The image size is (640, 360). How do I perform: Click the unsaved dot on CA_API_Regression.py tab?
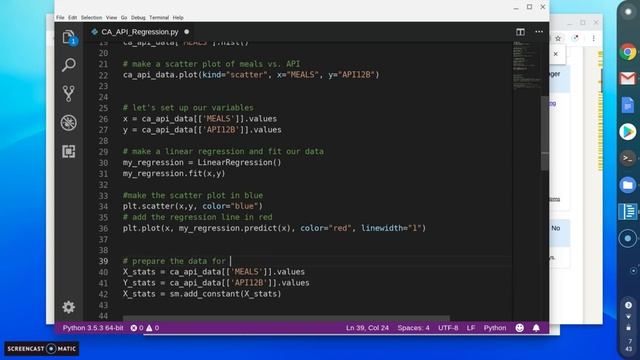187,32
